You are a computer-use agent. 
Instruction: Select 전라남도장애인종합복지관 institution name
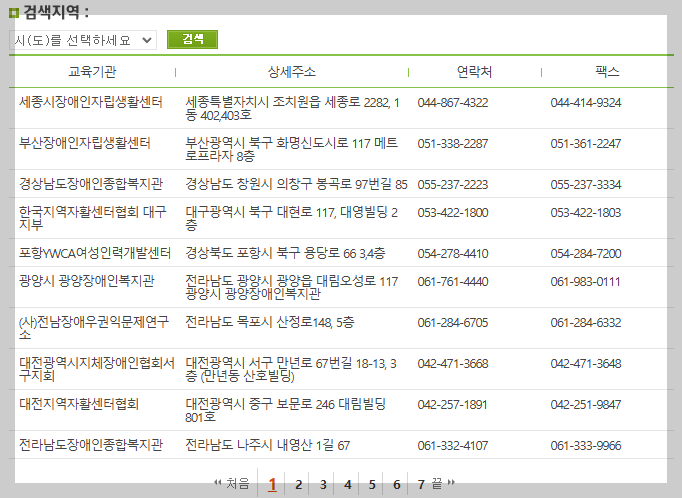coord(90,445)
